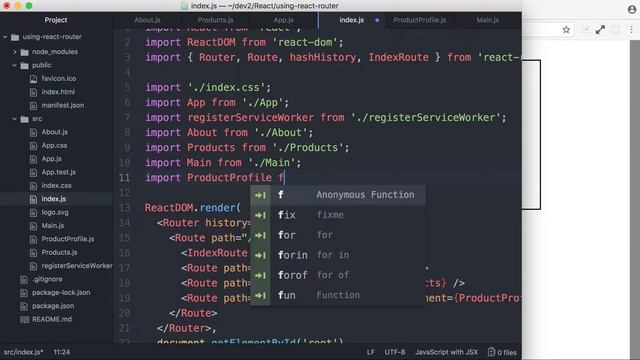Collapse the src folder
Screen dimensions: 640x360
[x=15, y=119]
